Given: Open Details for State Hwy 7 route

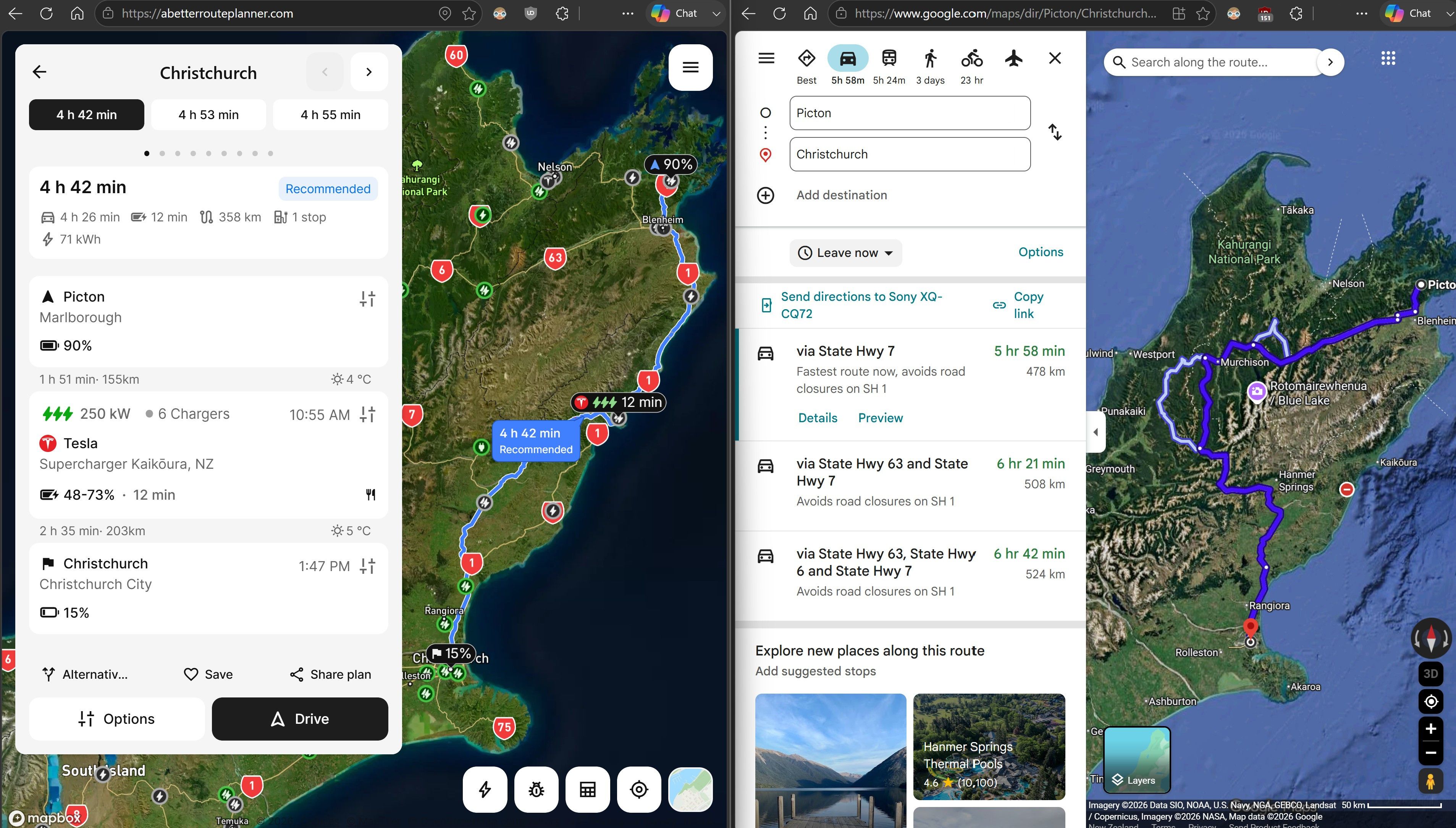Looking at the screenshot, I should tap(817, 418).
